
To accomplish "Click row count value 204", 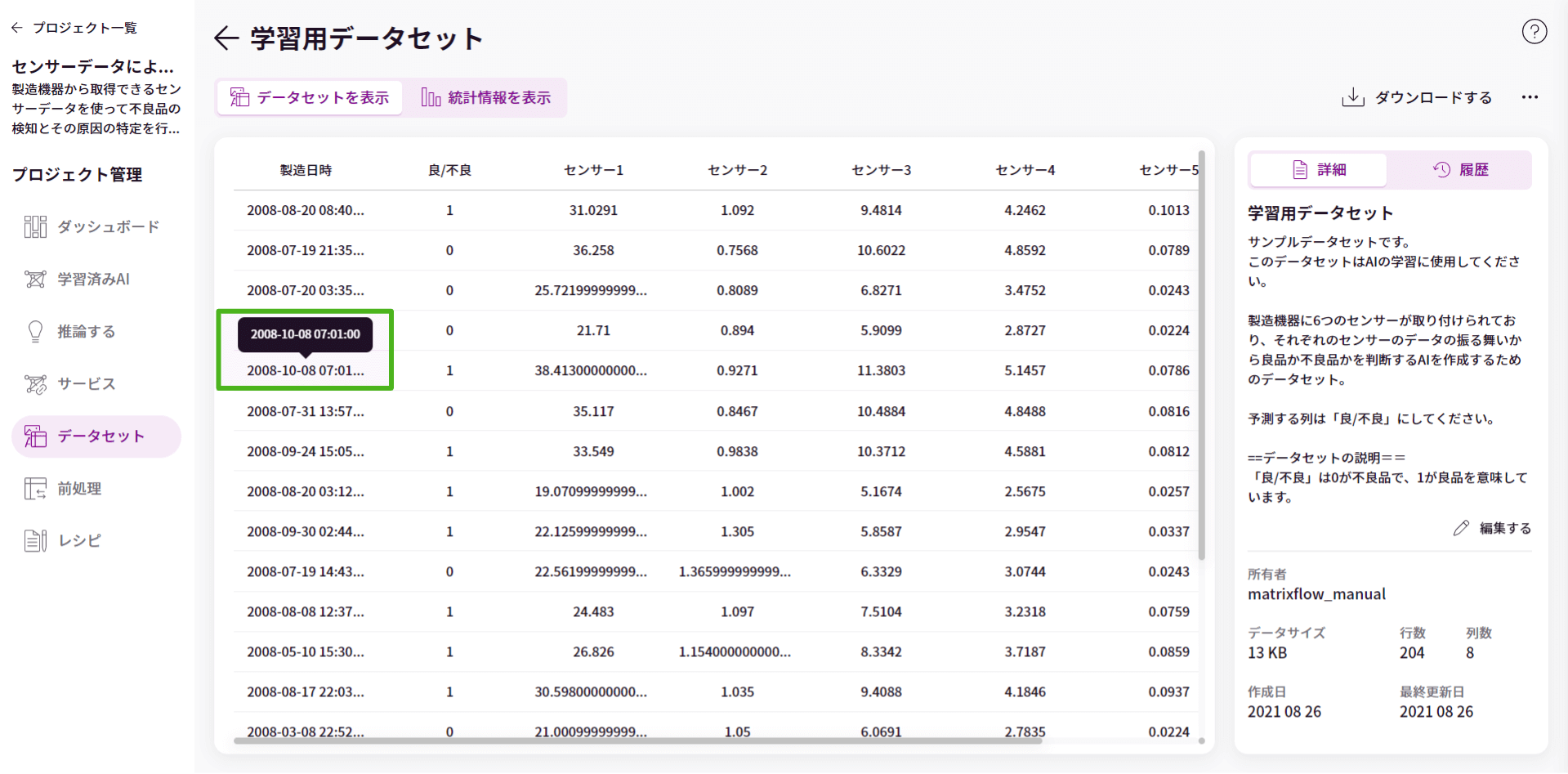I will 1412,653.
